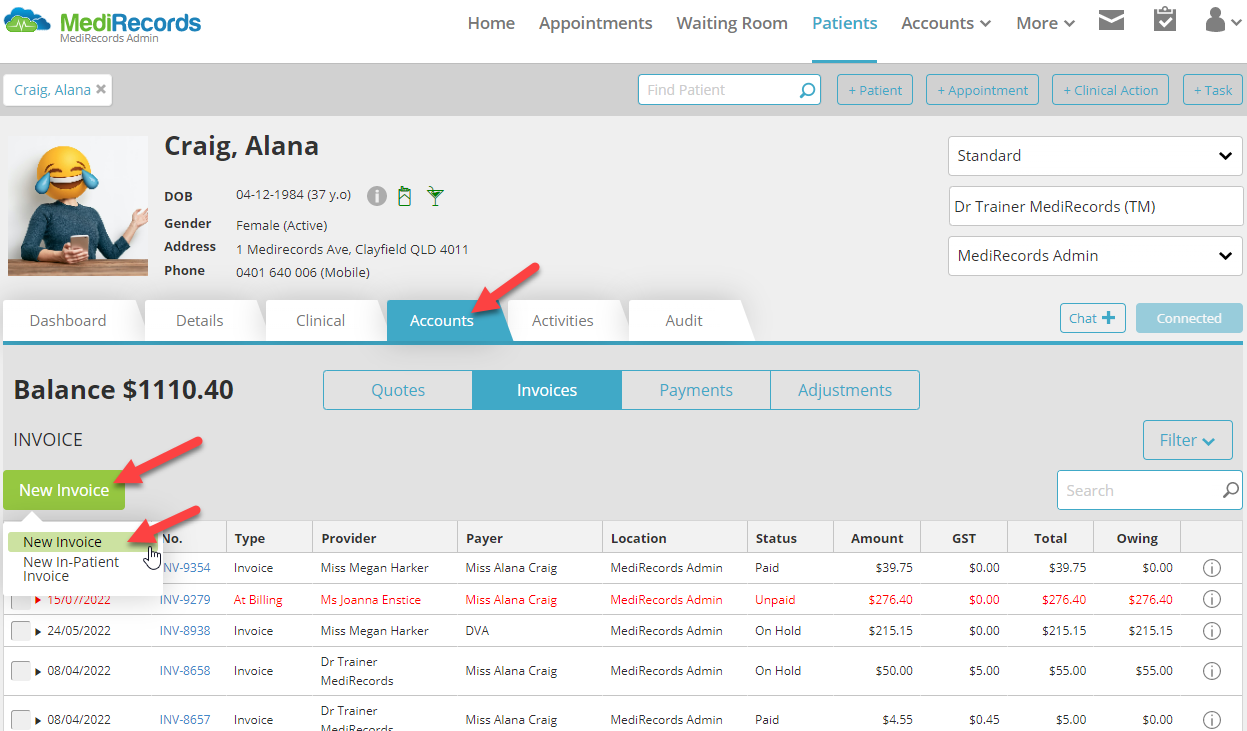Open the mail envelope icon
Viewport: 1247px width, 731px height.
pos(1111,20)
